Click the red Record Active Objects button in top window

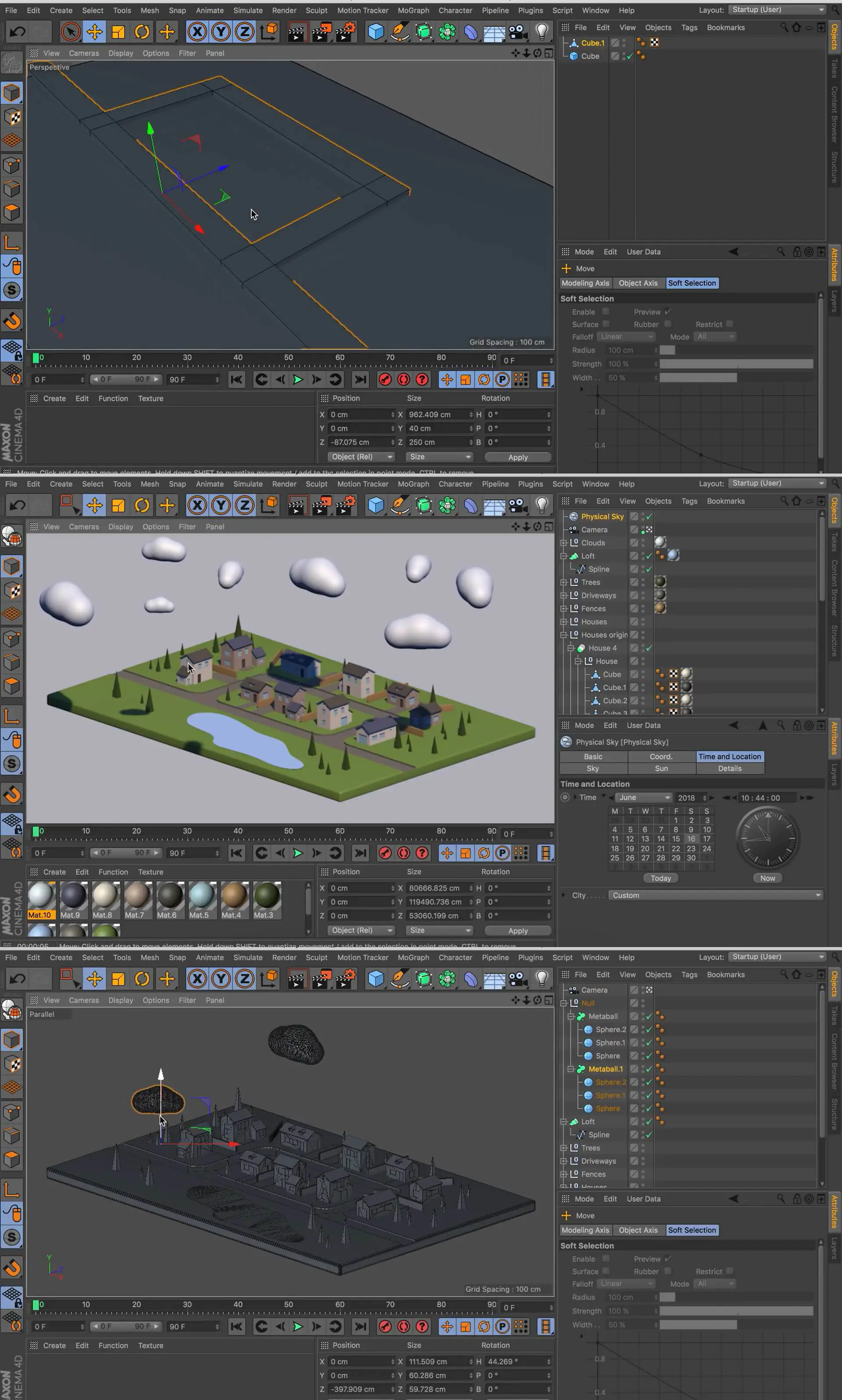tap(385, 380)
